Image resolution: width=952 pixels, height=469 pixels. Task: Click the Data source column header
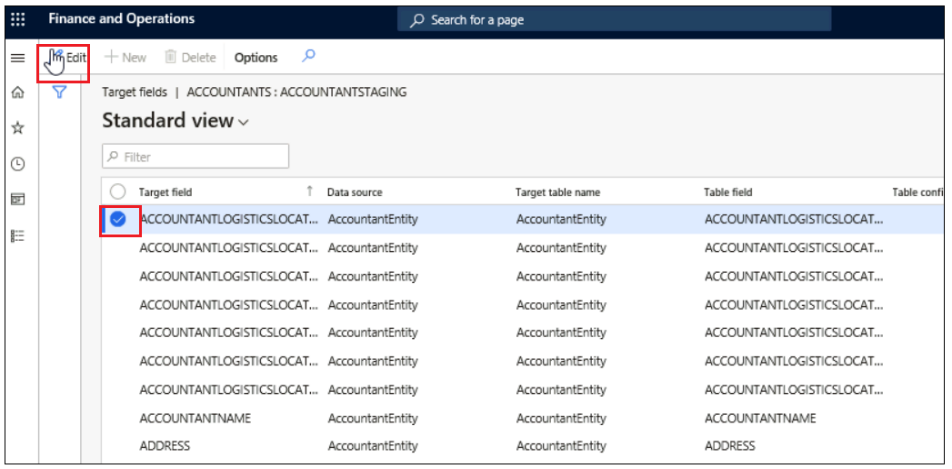click(x=355, y=192)
